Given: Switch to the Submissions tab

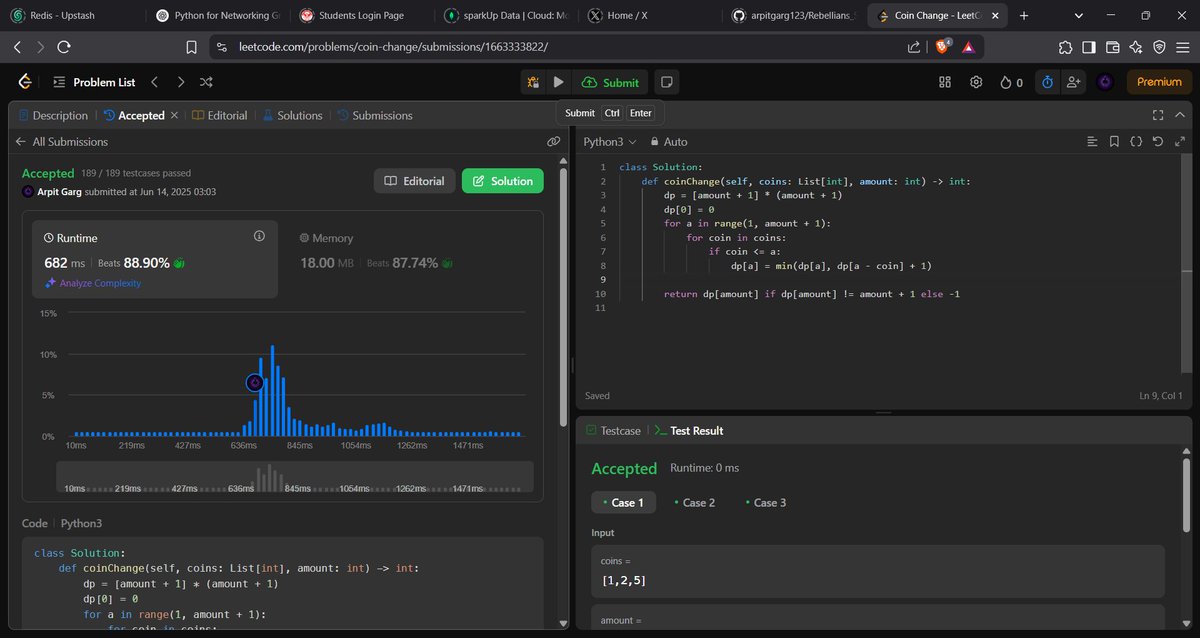Looking at the screenshot, I should (374, 115).
